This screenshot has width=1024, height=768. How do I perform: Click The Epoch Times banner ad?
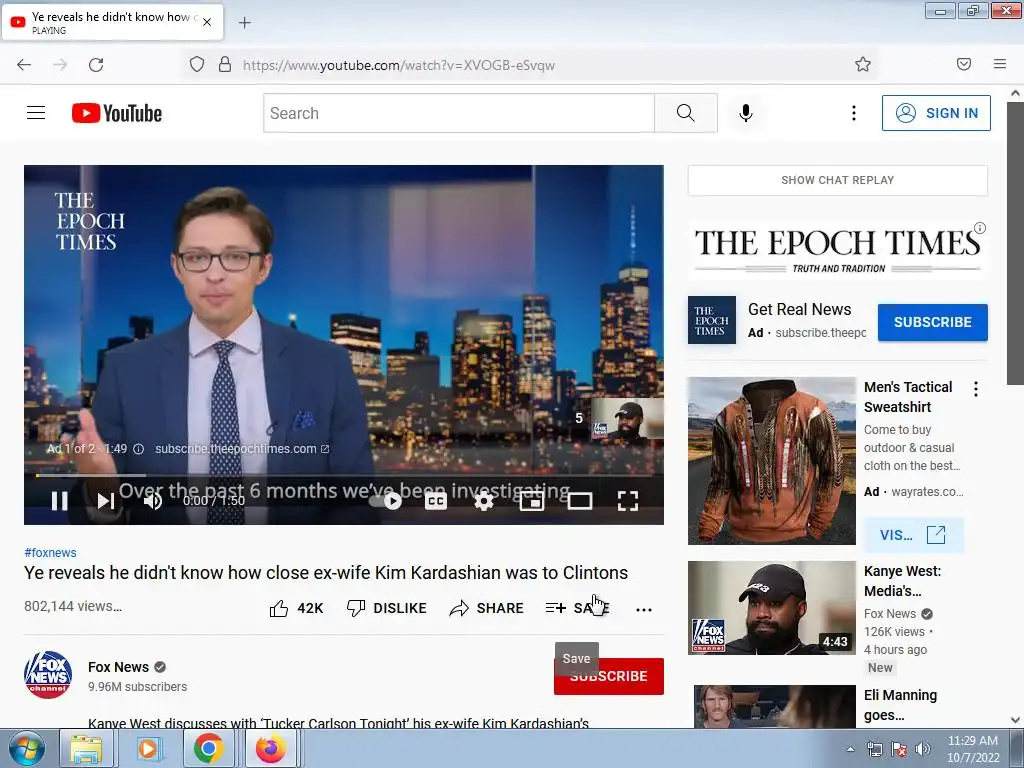pyautogui.click(x=837, y=249)
